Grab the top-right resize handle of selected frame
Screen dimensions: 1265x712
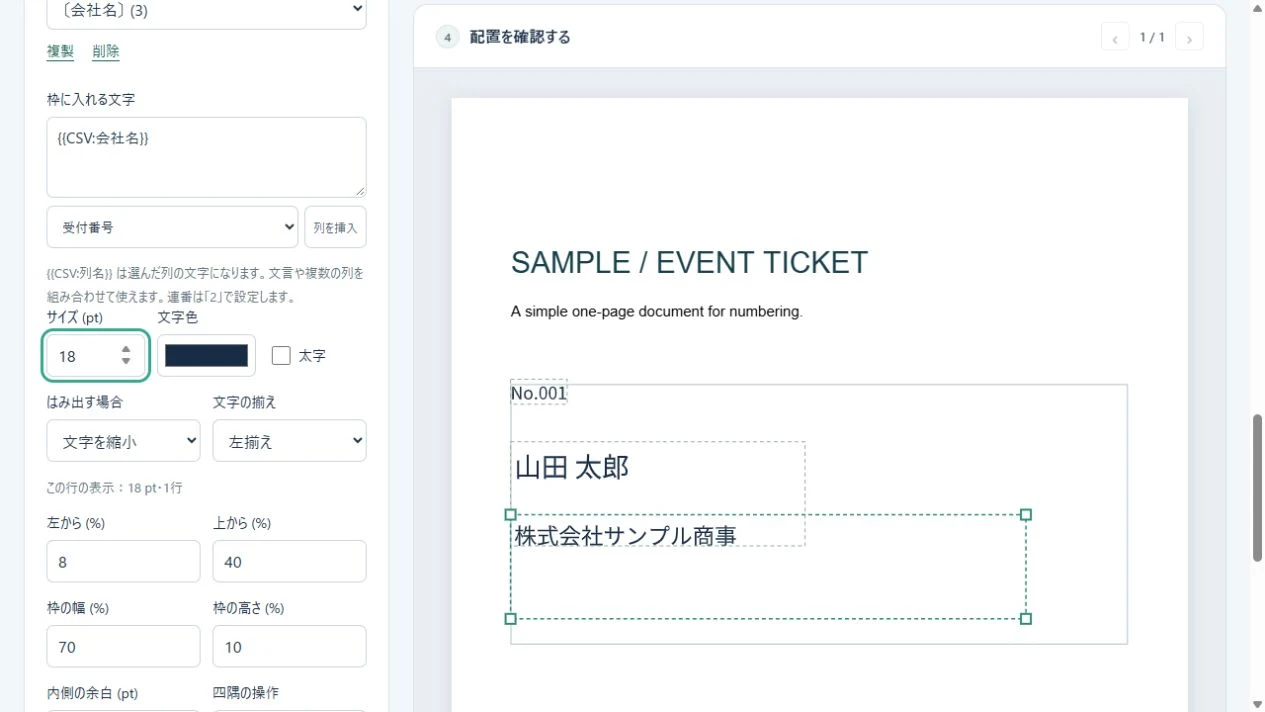pyautogui.click(x=1025, y=514)
